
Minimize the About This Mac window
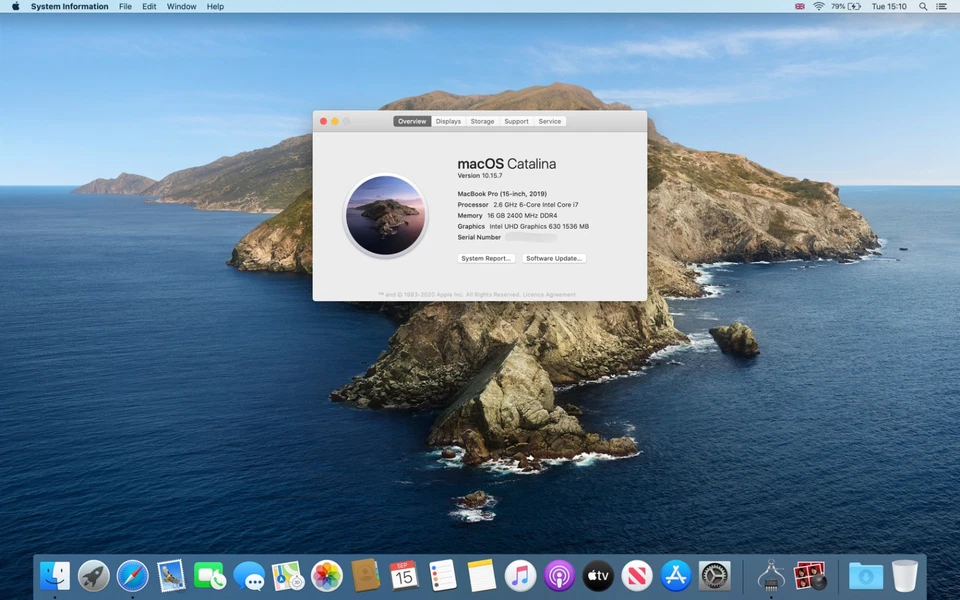(335, 121)
